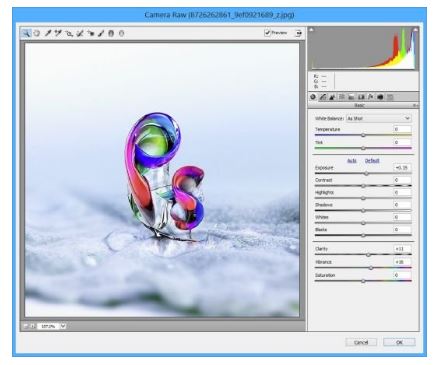The height and width of the screenshot is (365, 434).
Task: Click the Shadows slider handle
Action: [x=363, y=210]
